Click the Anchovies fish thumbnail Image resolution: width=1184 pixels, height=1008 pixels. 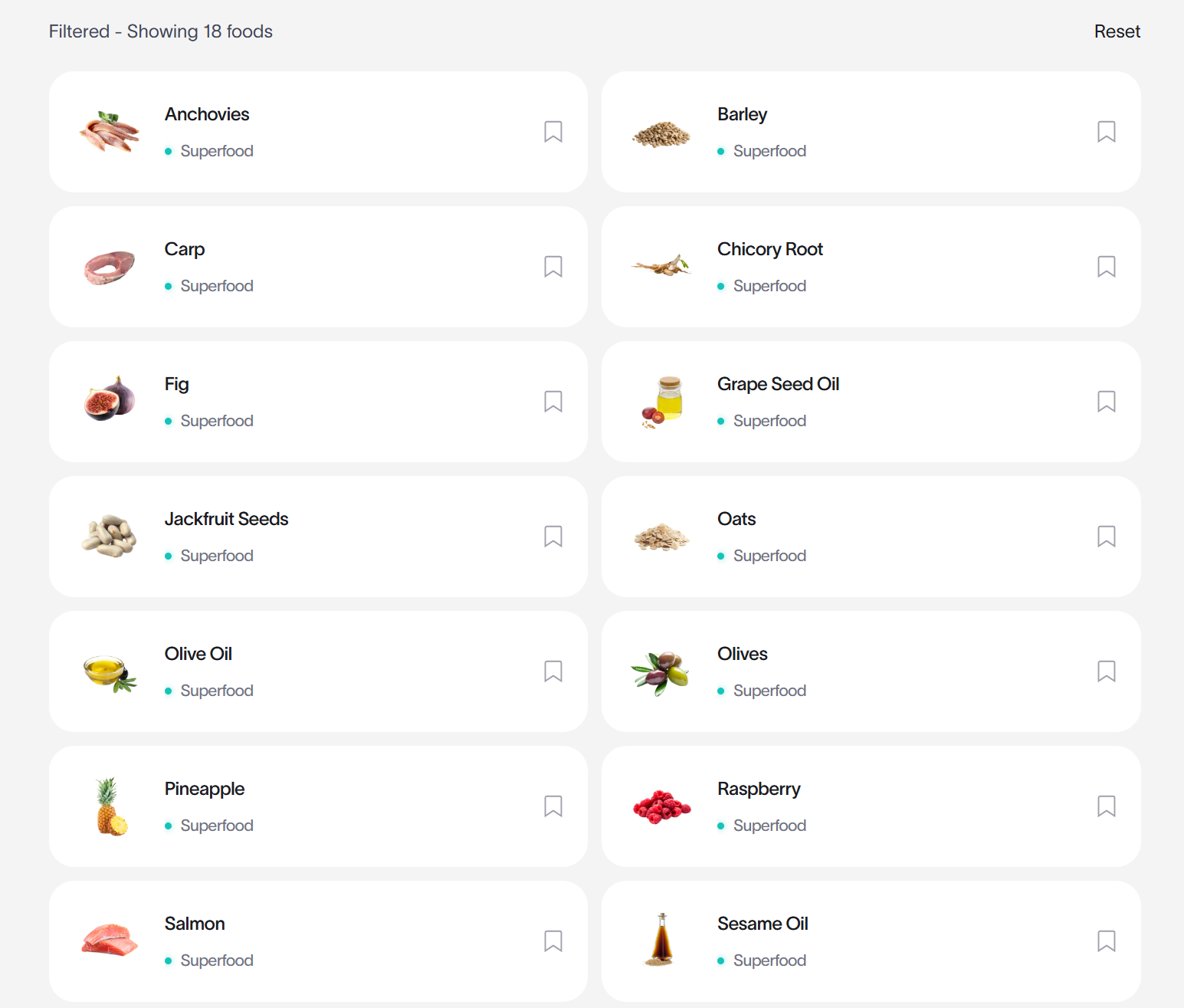click(x=110, y=132)
